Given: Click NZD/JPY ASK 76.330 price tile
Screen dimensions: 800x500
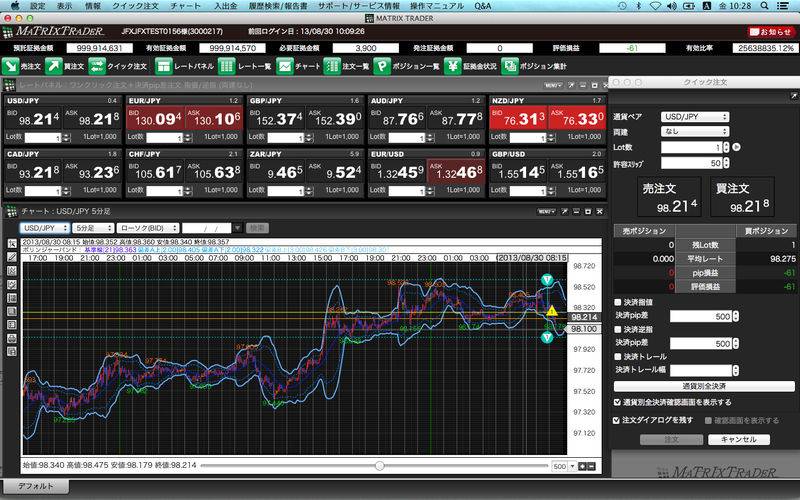Looking at the screenshot, I should pos(577,118).
